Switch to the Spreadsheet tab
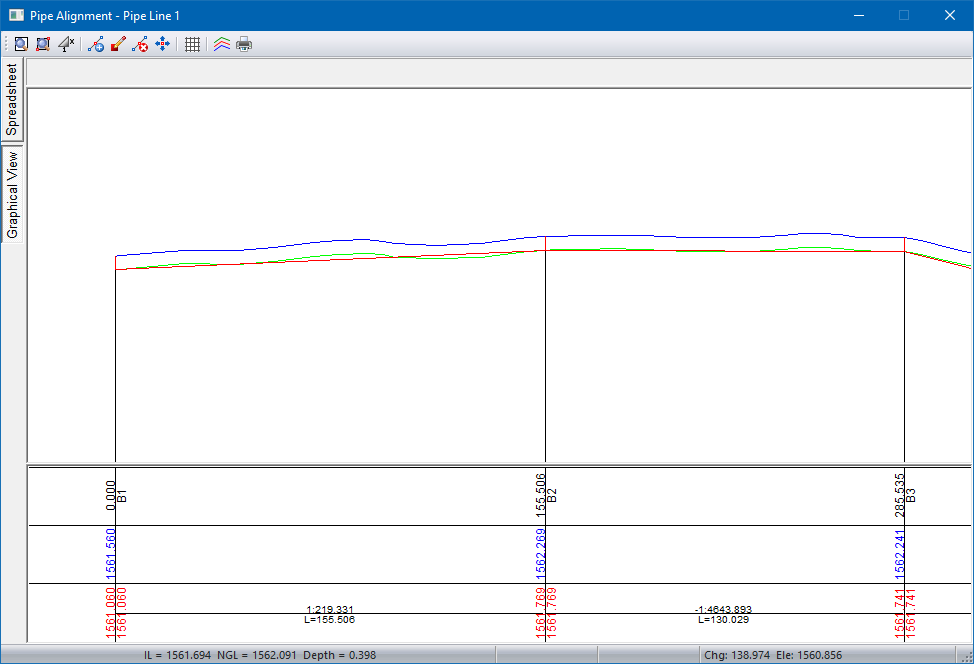 pos(12,100)
